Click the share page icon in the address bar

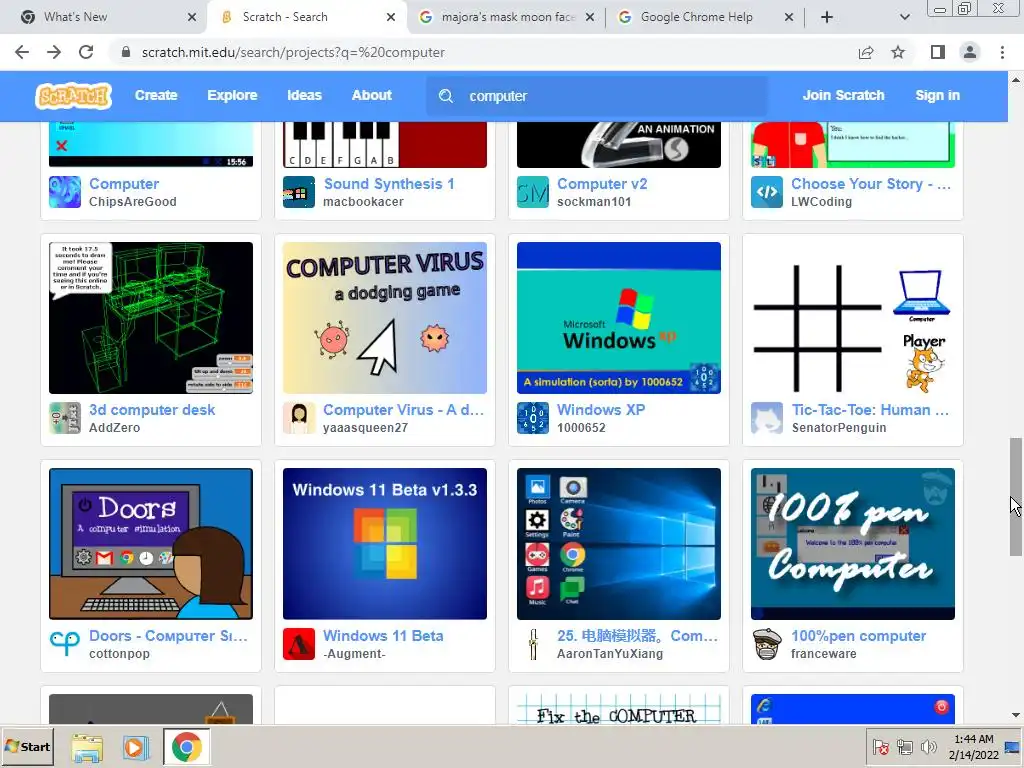[x=866, y=52]
